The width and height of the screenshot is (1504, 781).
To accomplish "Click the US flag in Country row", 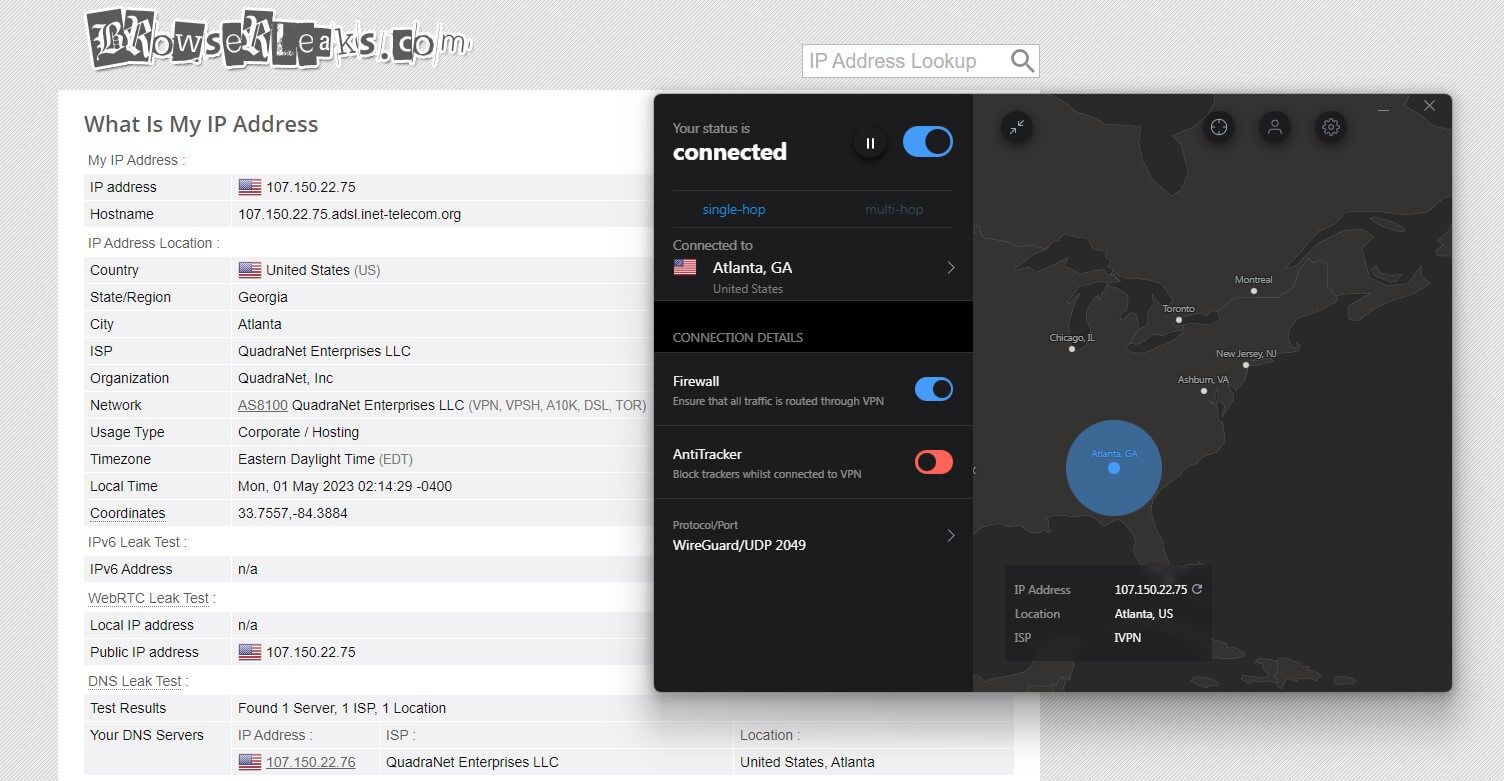I will click(x=250, y=270).
